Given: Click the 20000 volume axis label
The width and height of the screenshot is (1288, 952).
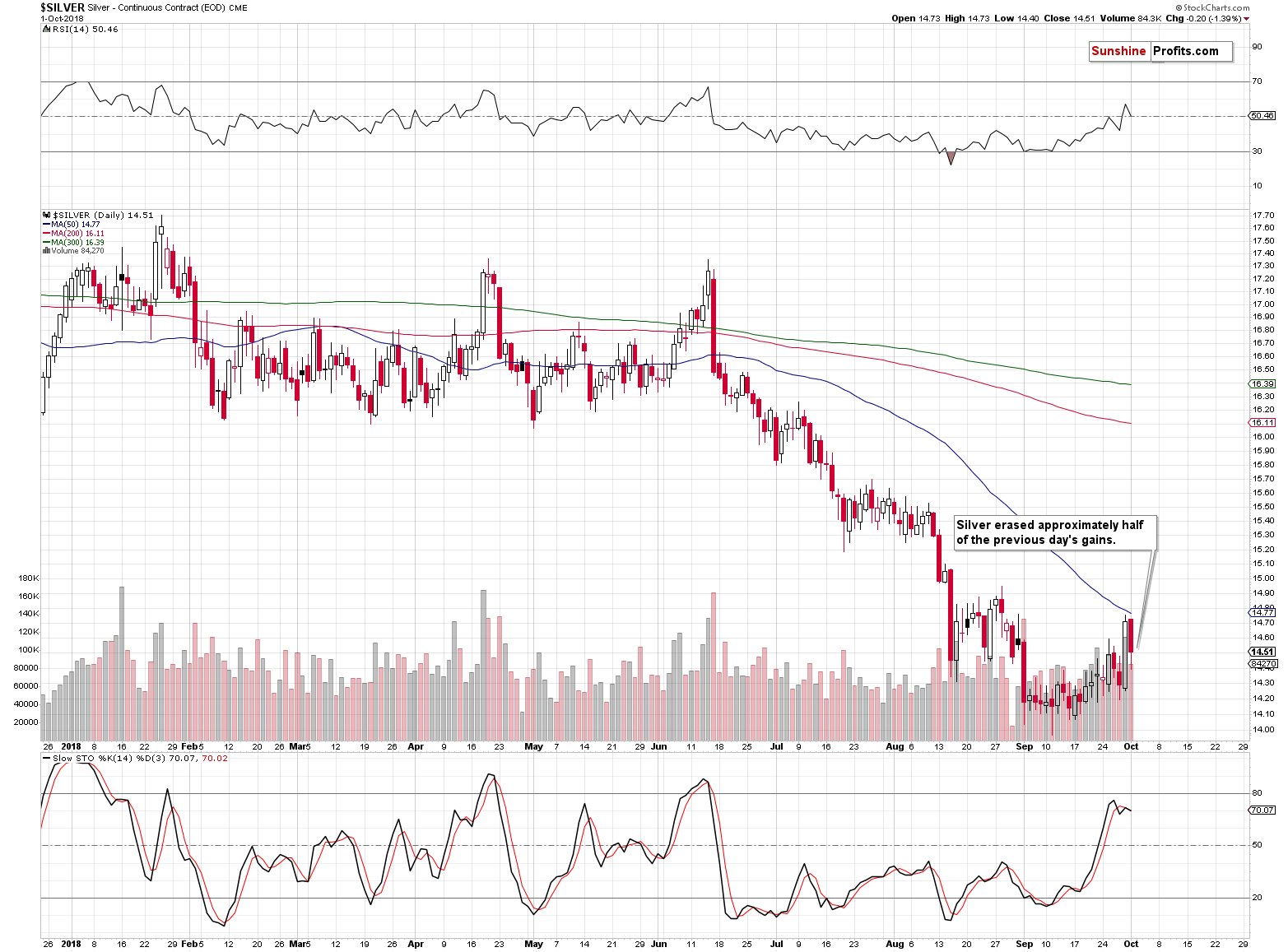Looking at the screenshot, I should click(26, 722).
